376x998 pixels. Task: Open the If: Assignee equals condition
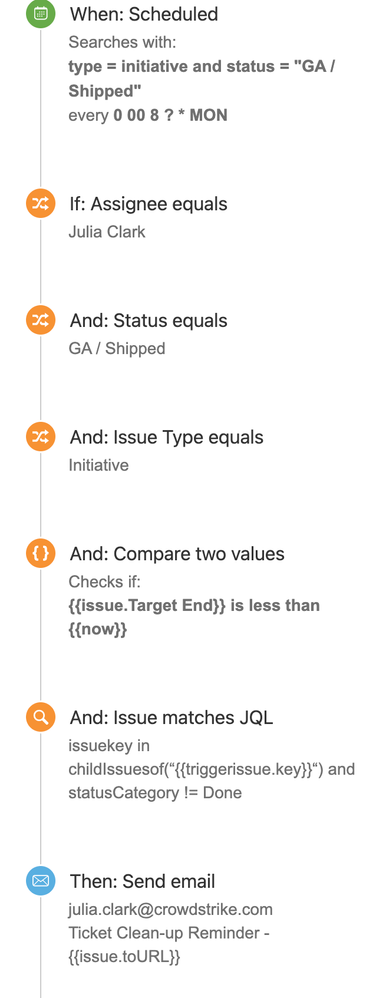[x=148, y=204]
